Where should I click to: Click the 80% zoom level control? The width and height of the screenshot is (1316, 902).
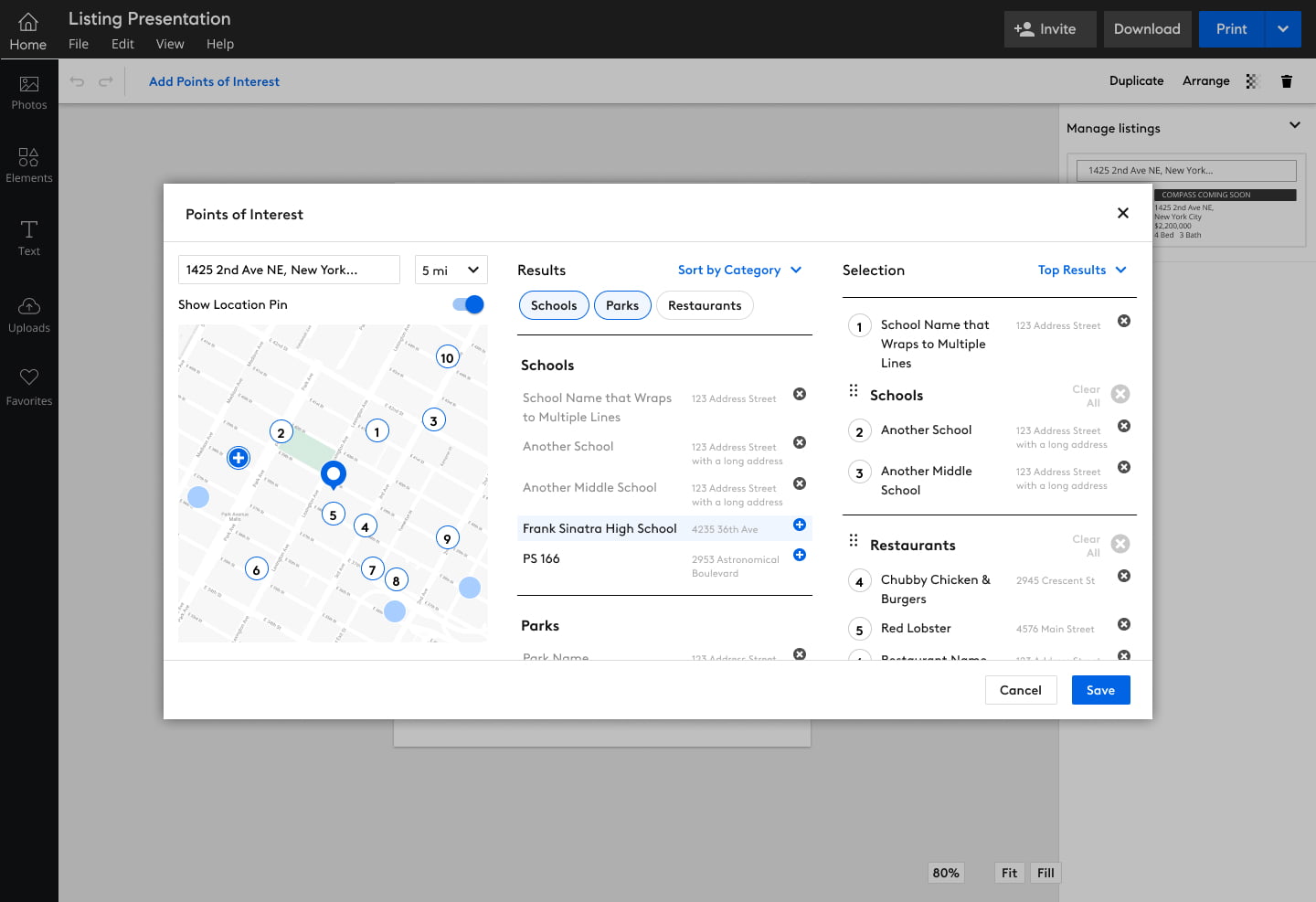click(x=946, y=873)
